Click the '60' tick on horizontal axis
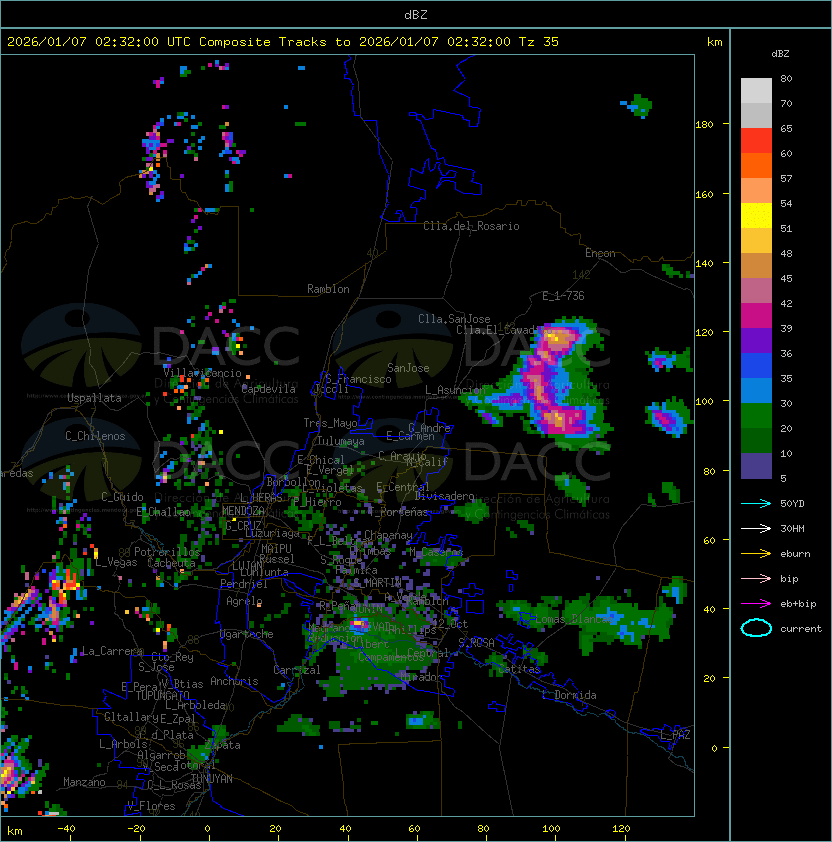 (x=414, y=829)
